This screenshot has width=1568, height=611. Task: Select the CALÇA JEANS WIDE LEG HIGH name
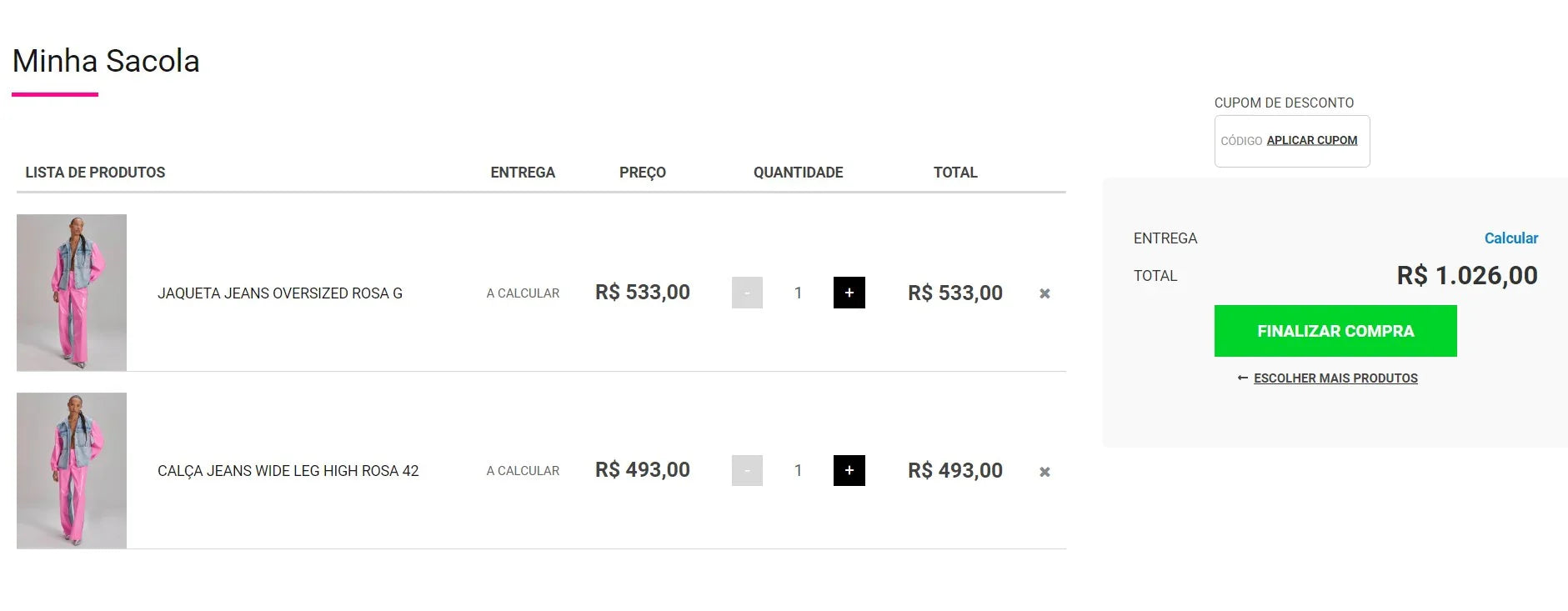click(287, 470)
